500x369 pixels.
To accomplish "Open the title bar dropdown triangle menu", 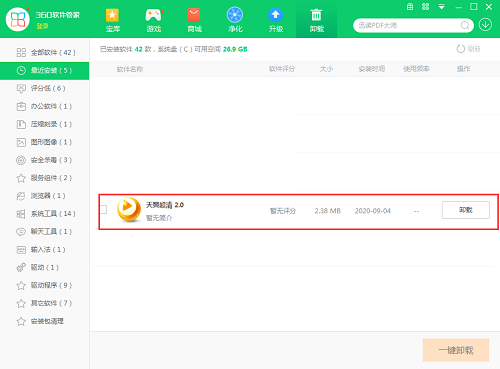I will tap(441, 7).
